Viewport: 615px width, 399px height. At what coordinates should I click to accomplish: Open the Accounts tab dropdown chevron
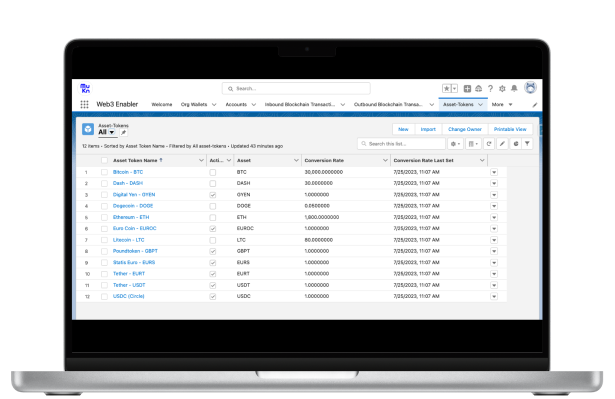click(x=254, y=105)
